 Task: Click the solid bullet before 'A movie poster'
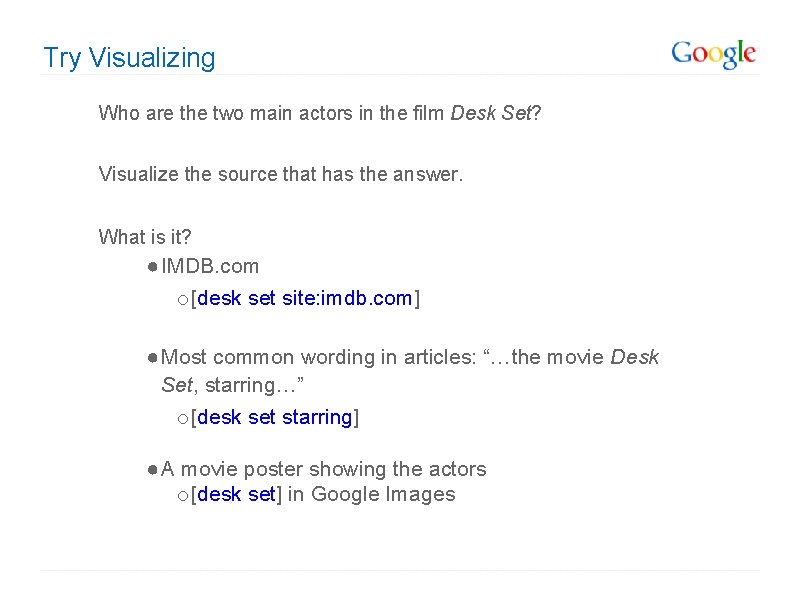pyautogui.click(x=150, y=470)
